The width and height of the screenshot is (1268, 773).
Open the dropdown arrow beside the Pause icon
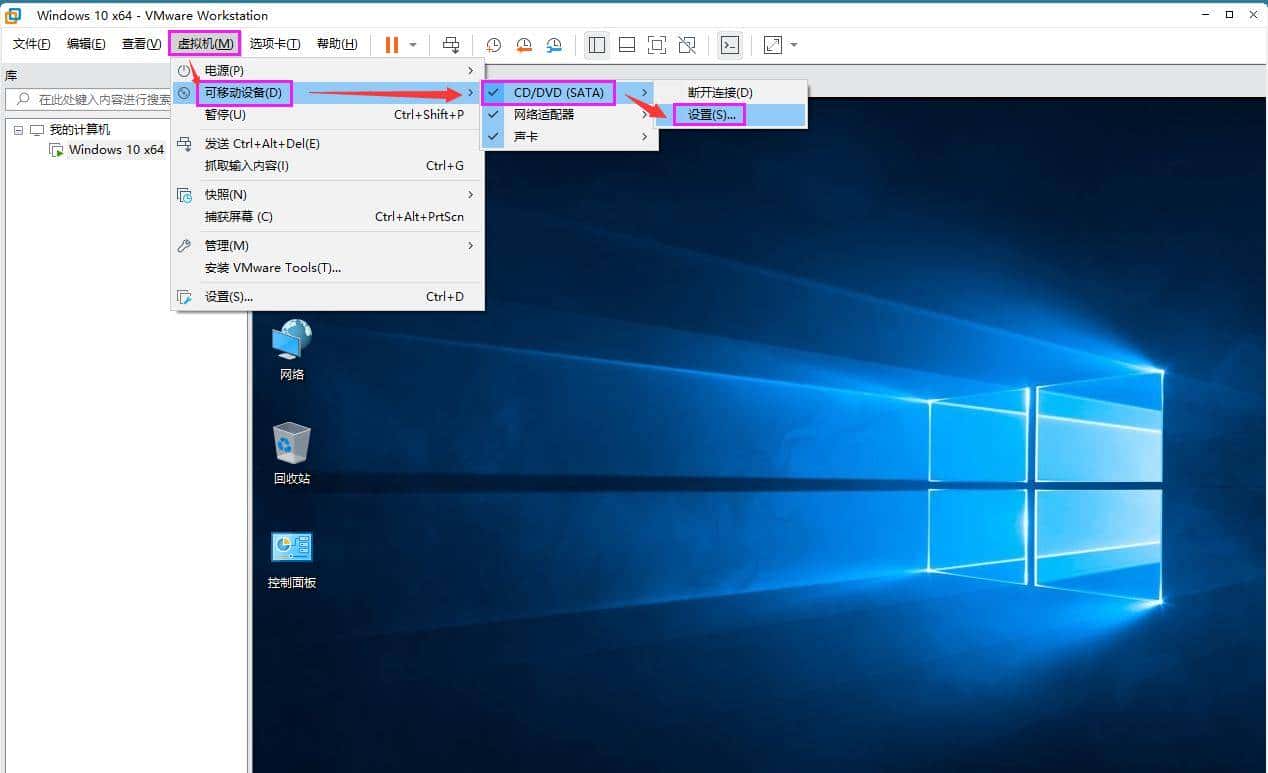click(412, 45)
